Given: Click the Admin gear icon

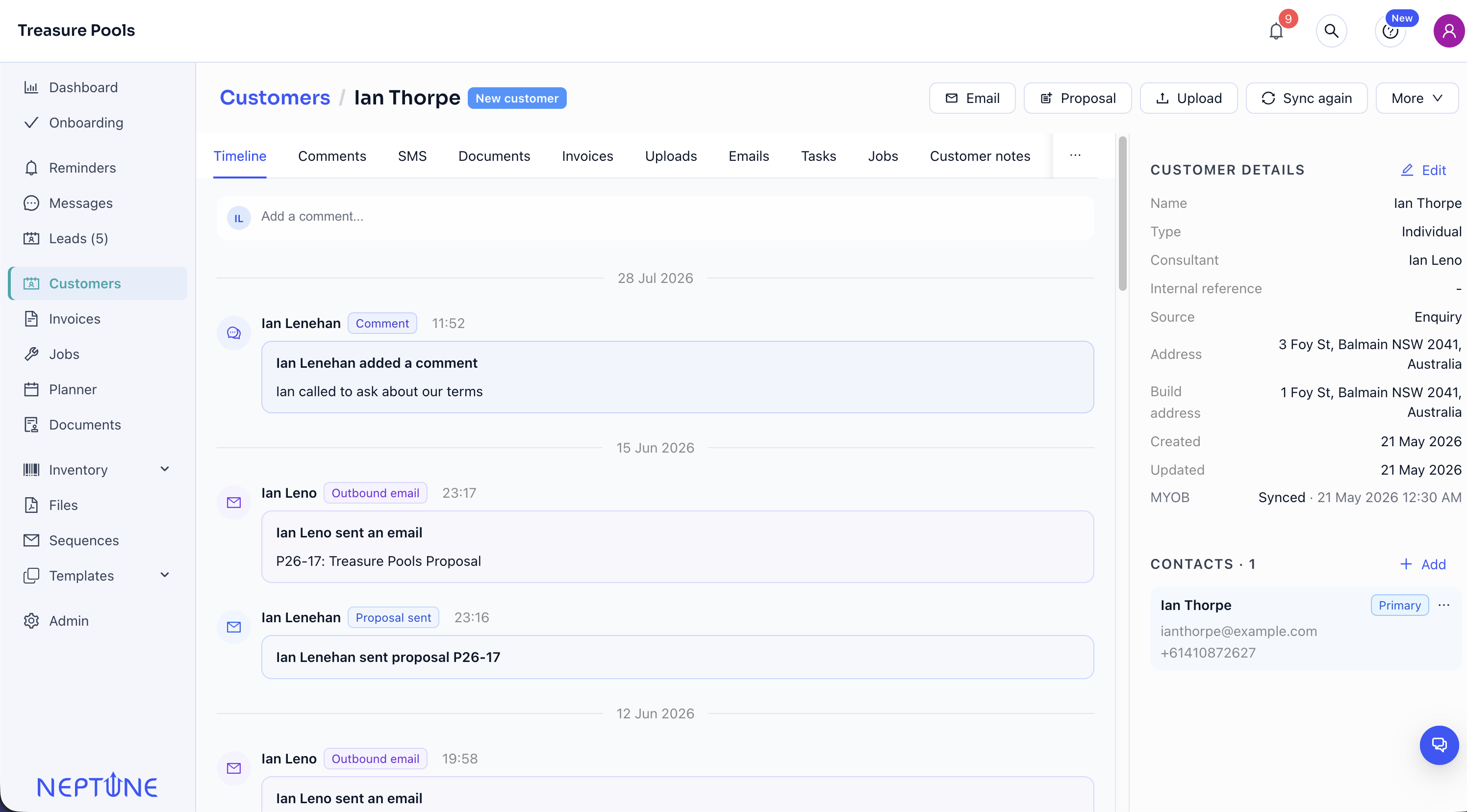Looking at the screenshot, I should (x=31, y=620).
